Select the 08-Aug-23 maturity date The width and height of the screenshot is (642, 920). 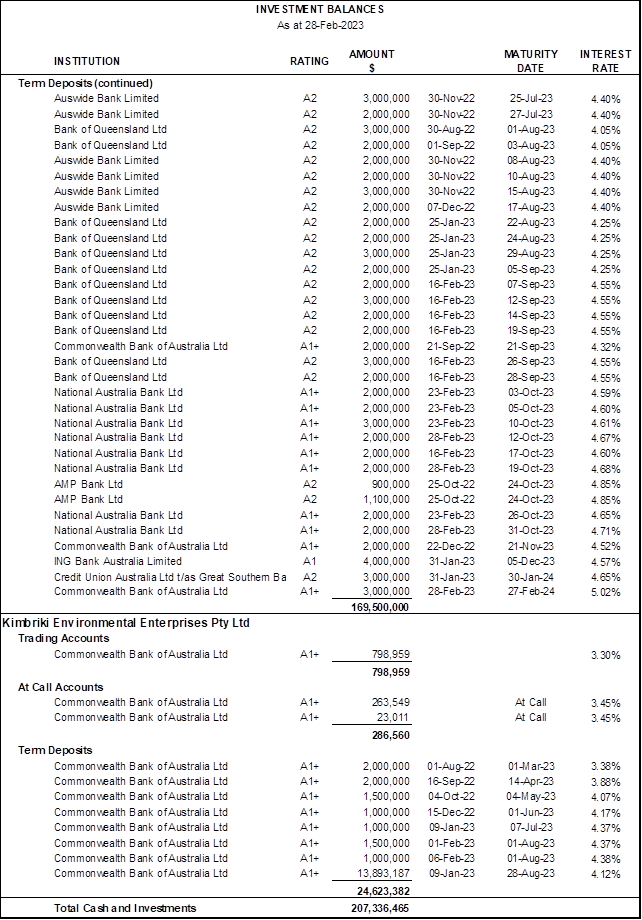(x=531, y=161)
